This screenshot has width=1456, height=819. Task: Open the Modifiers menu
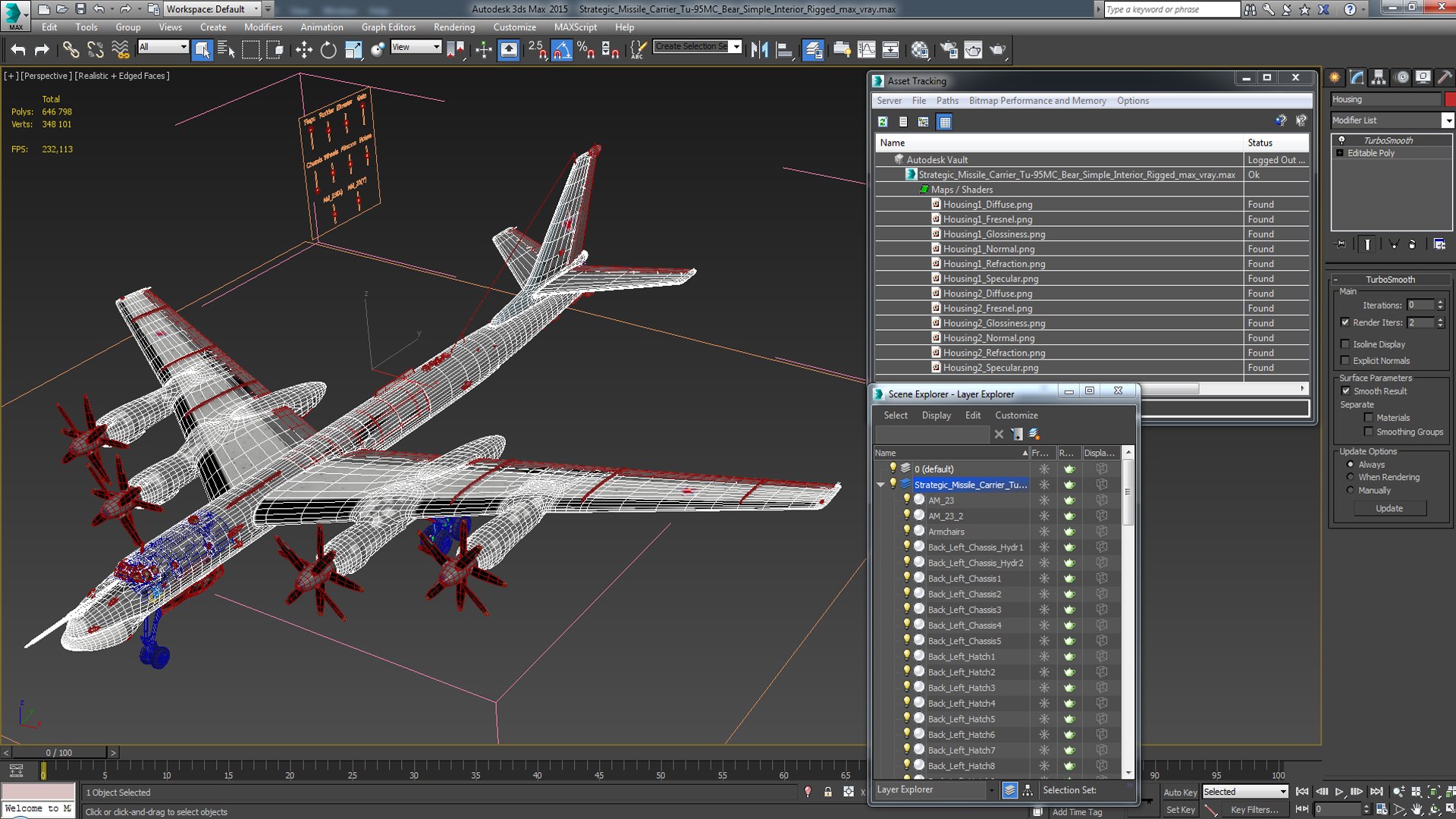point(263,27)
